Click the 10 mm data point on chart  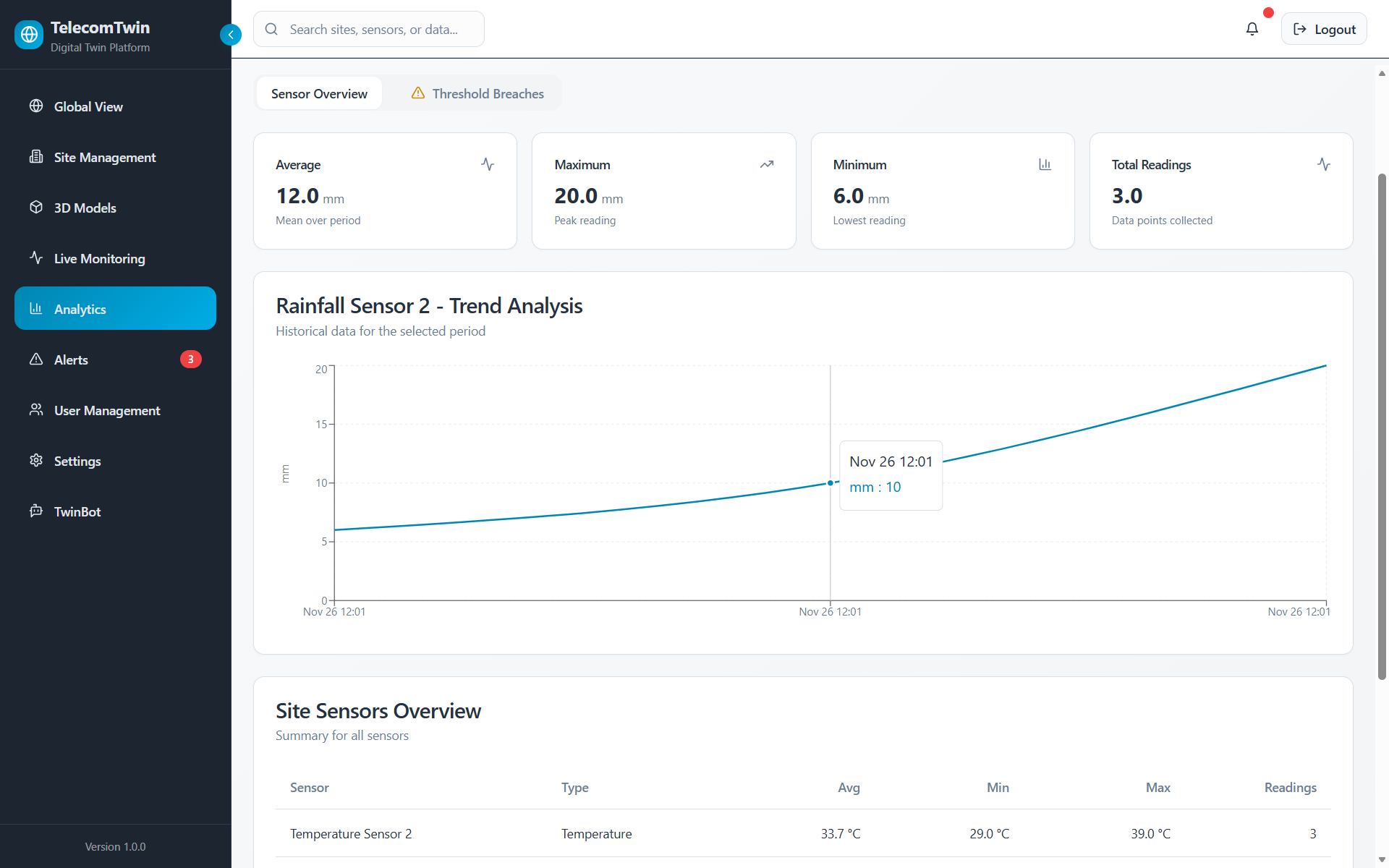[830, 483]
